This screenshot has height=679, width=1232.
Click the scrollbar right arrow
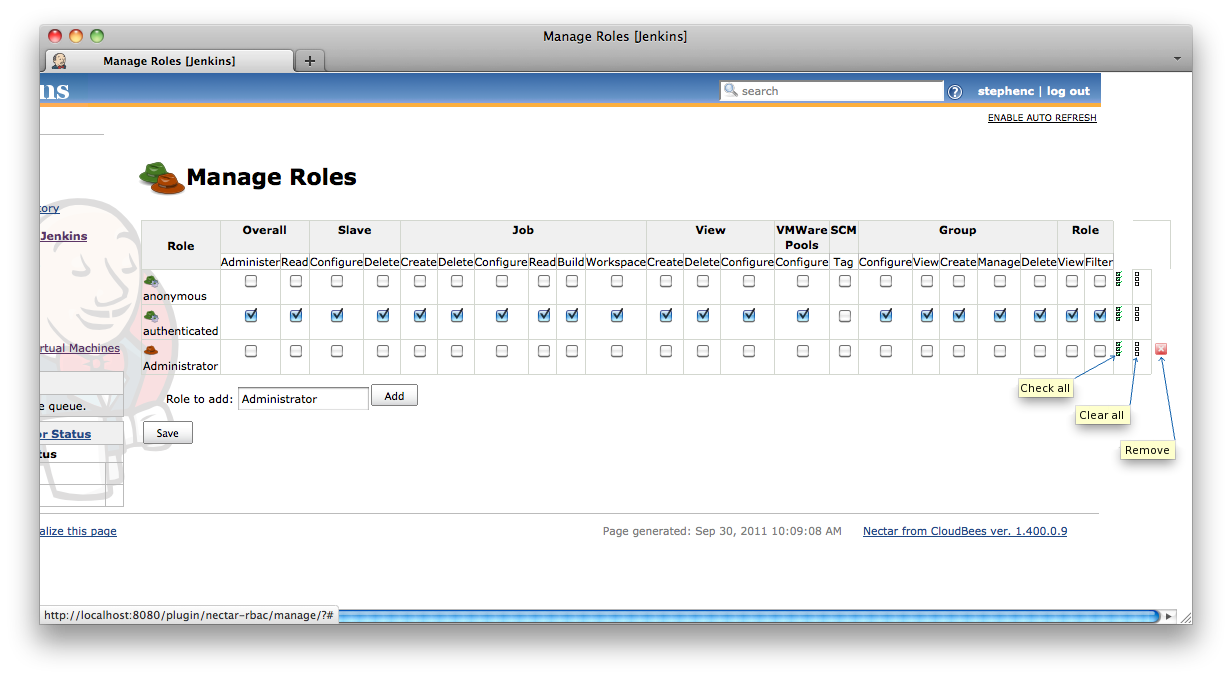(1168, 616)
